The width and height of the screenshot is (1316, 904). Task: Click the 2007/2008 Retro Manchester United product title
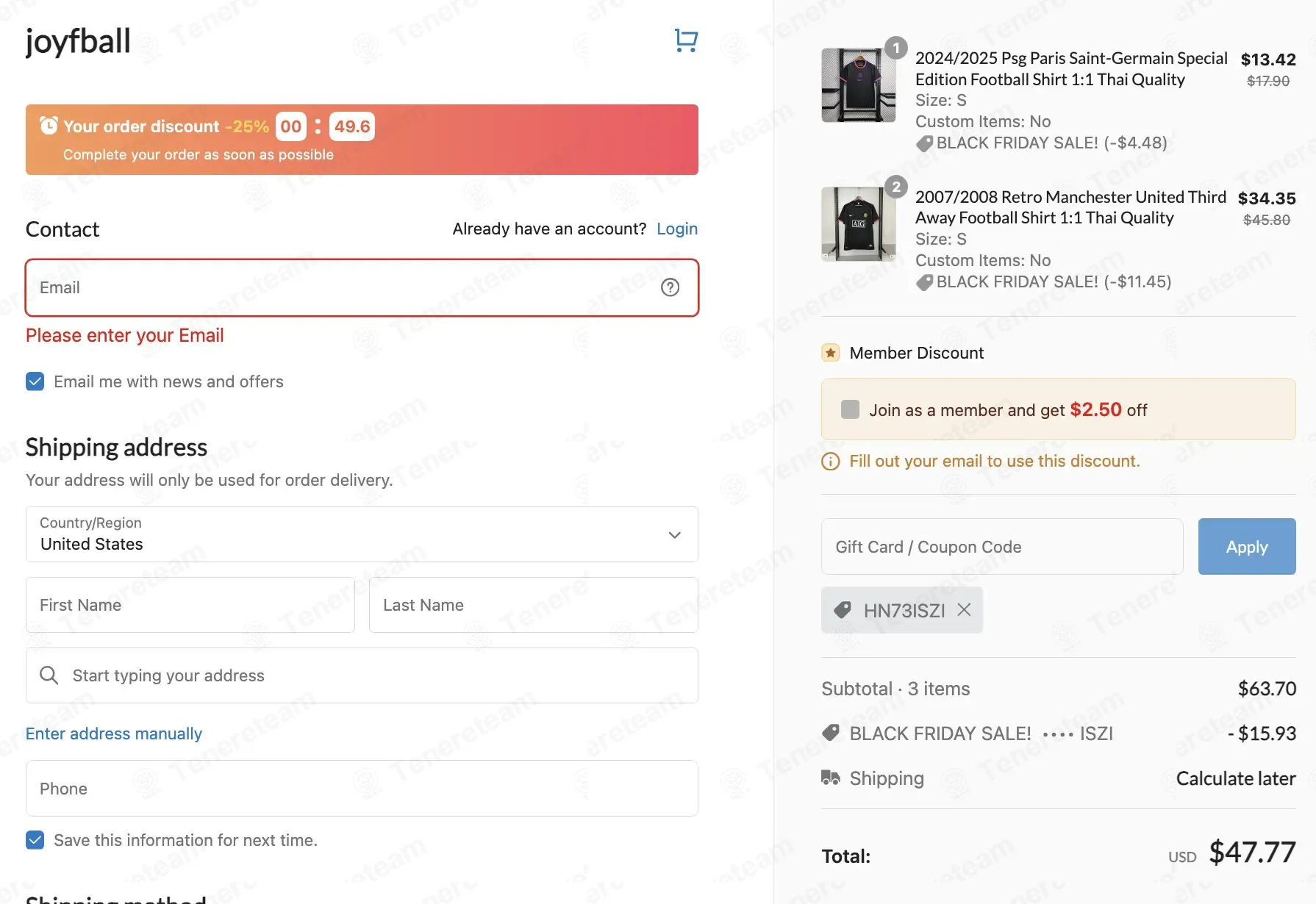click(x=1070, y=207)
